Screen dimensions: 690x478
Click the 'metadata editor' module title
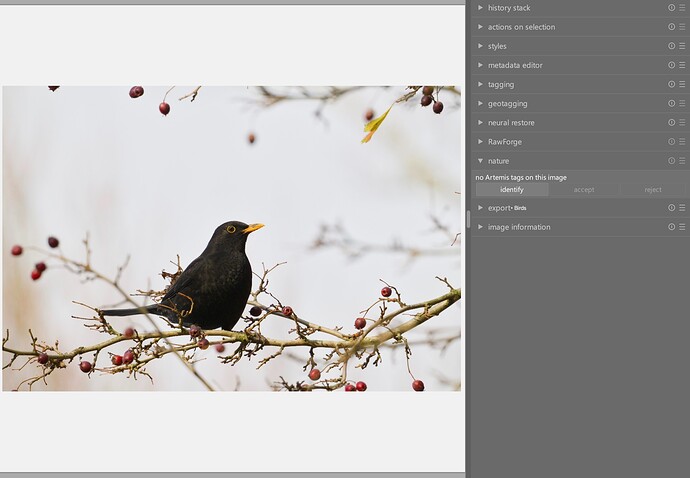click(515, 65)
